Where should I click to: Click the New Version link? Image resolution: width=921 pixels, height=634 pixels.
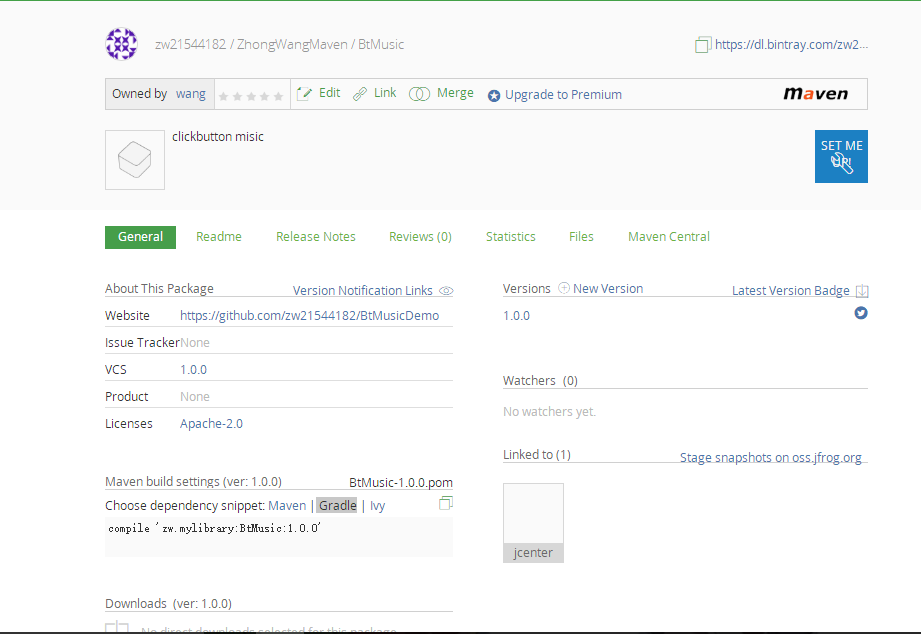pyautogui.click(x=608, y=289)
